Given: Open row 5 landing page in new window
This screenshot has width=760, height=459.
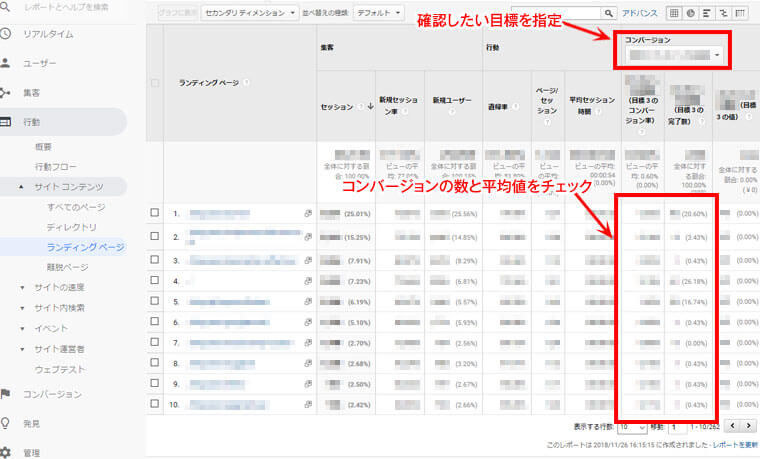Looking at the screenshot, I should [308, 301].
